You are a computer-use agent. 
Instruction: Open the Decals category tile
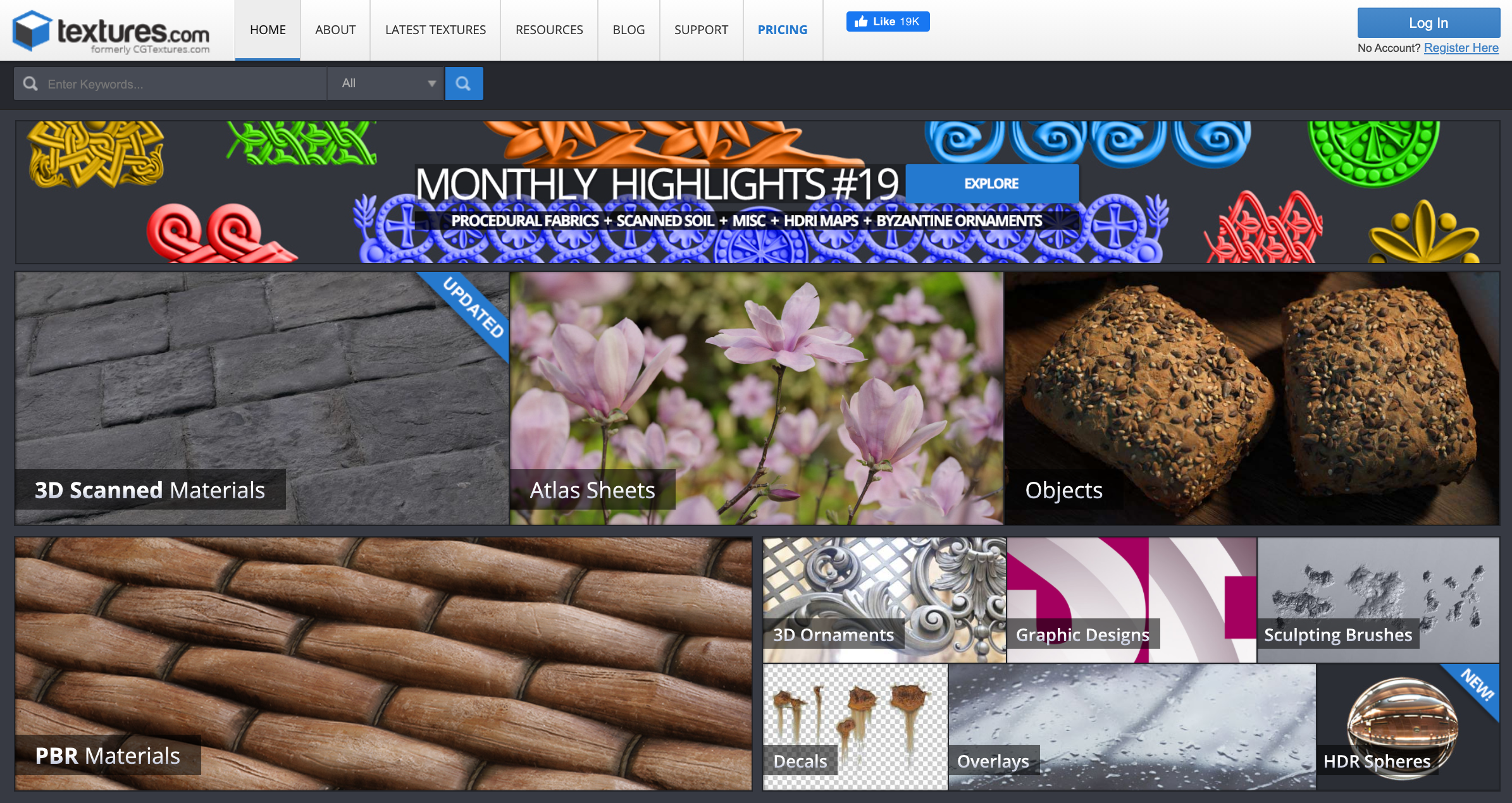click(x=855, y=727)
